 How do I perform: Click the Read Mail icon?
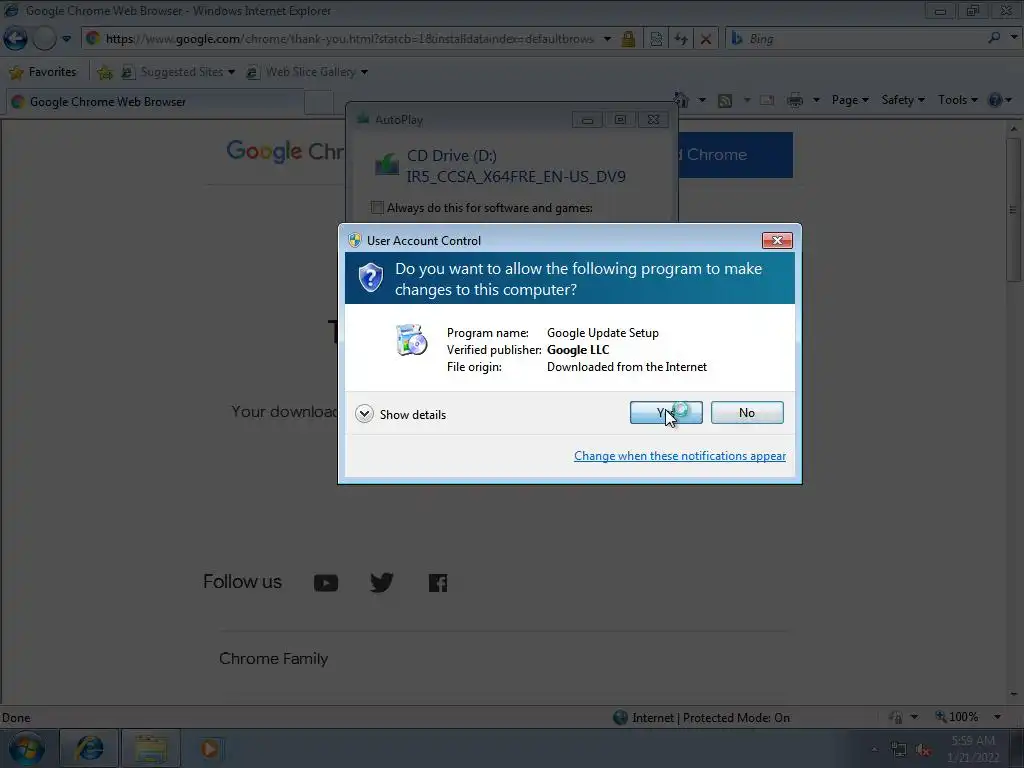tap(767, 101)
